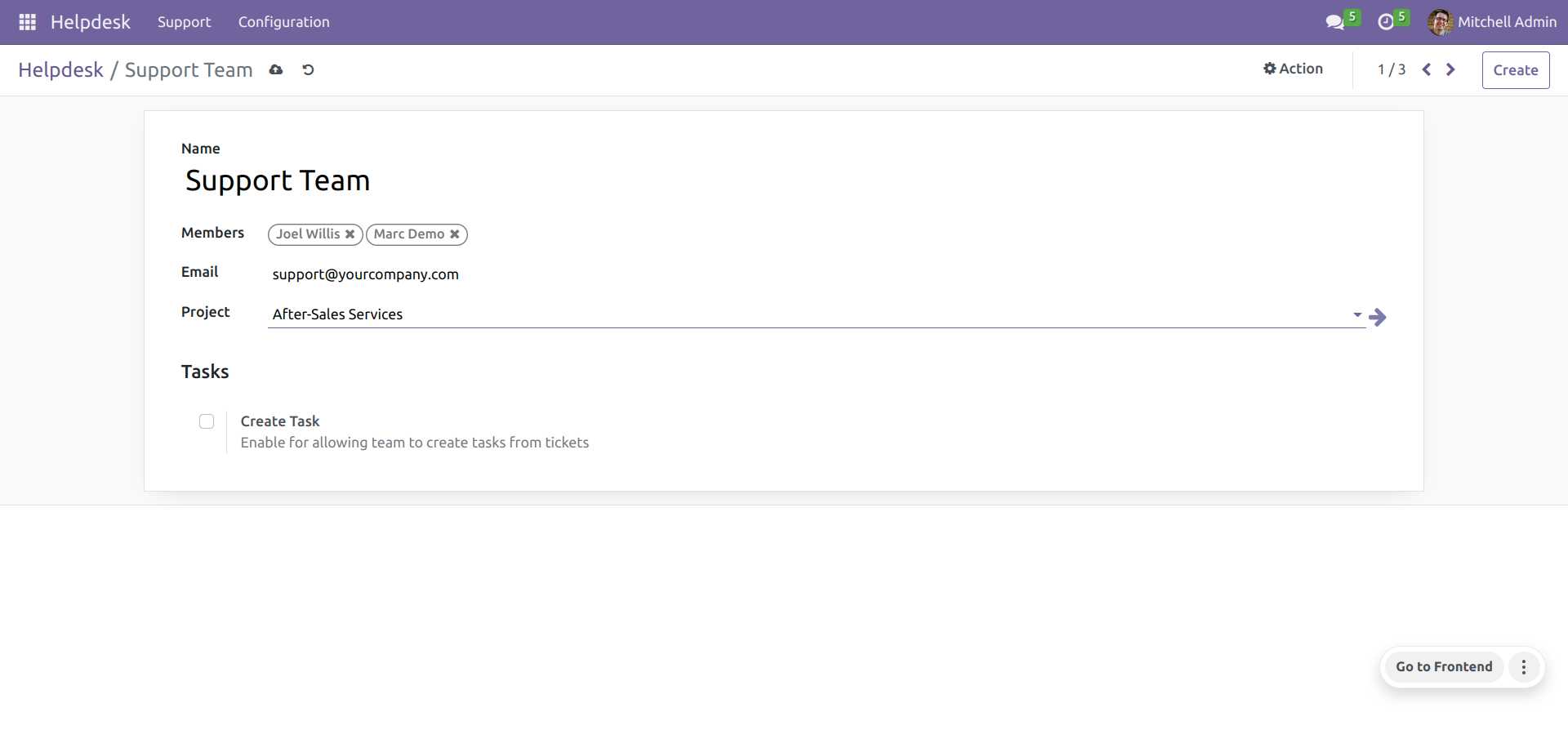The height and width of the screenshot is (739, 1568).
Task: Enable the Create Task checkbox
Action: 207,421
